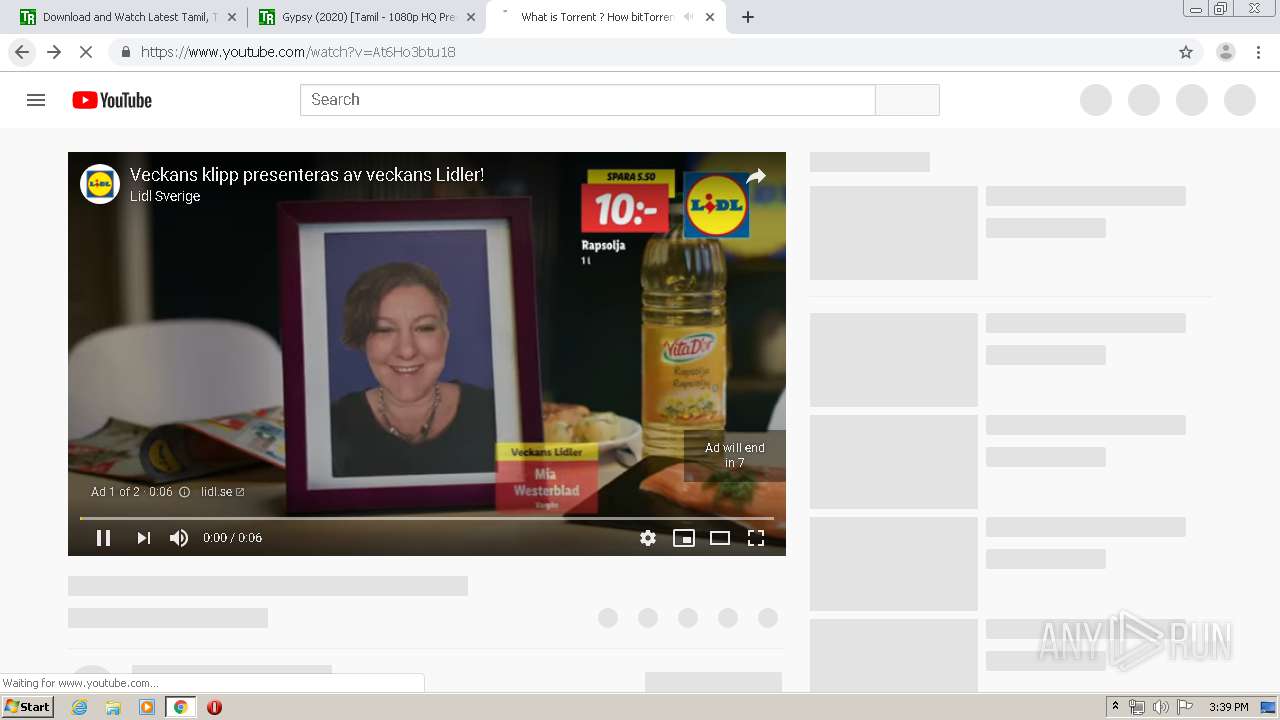Open video title 'Veckans klipp presenteras'
The image size is (1280, 720).
[307, 175]
